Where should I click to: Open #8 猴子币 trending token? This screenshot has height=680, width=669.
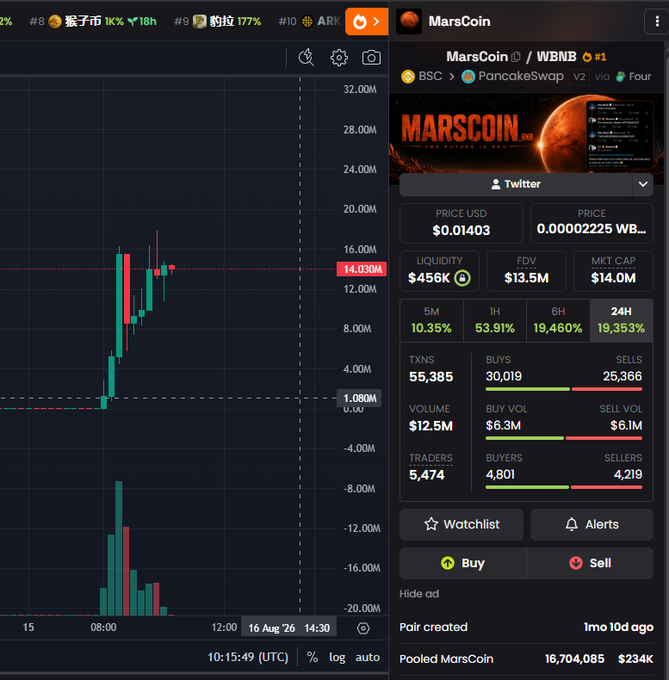click(93, 21)
